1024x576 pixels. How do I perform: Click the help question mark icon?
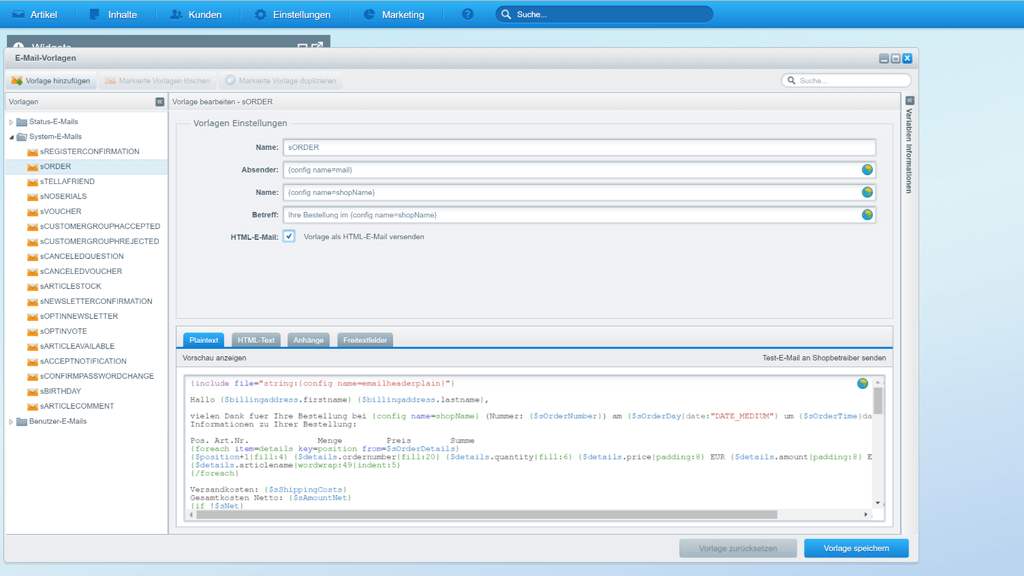tap(468, 14)
